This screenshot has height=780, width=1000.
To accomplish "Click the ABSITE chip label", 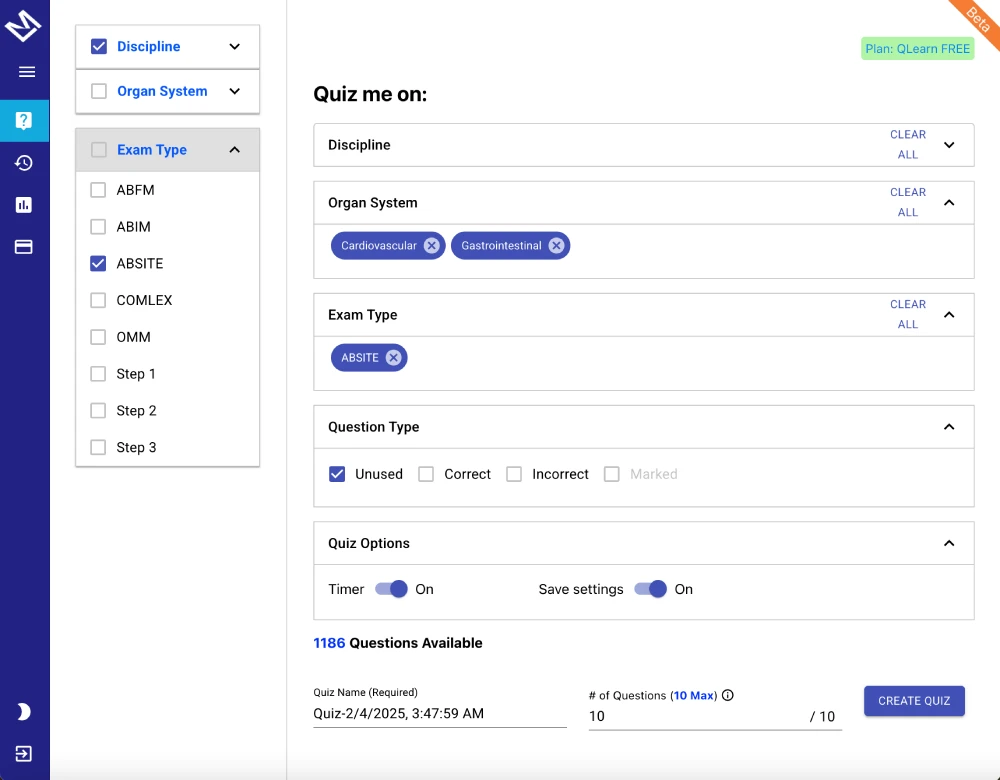I will tap(360, 358).
